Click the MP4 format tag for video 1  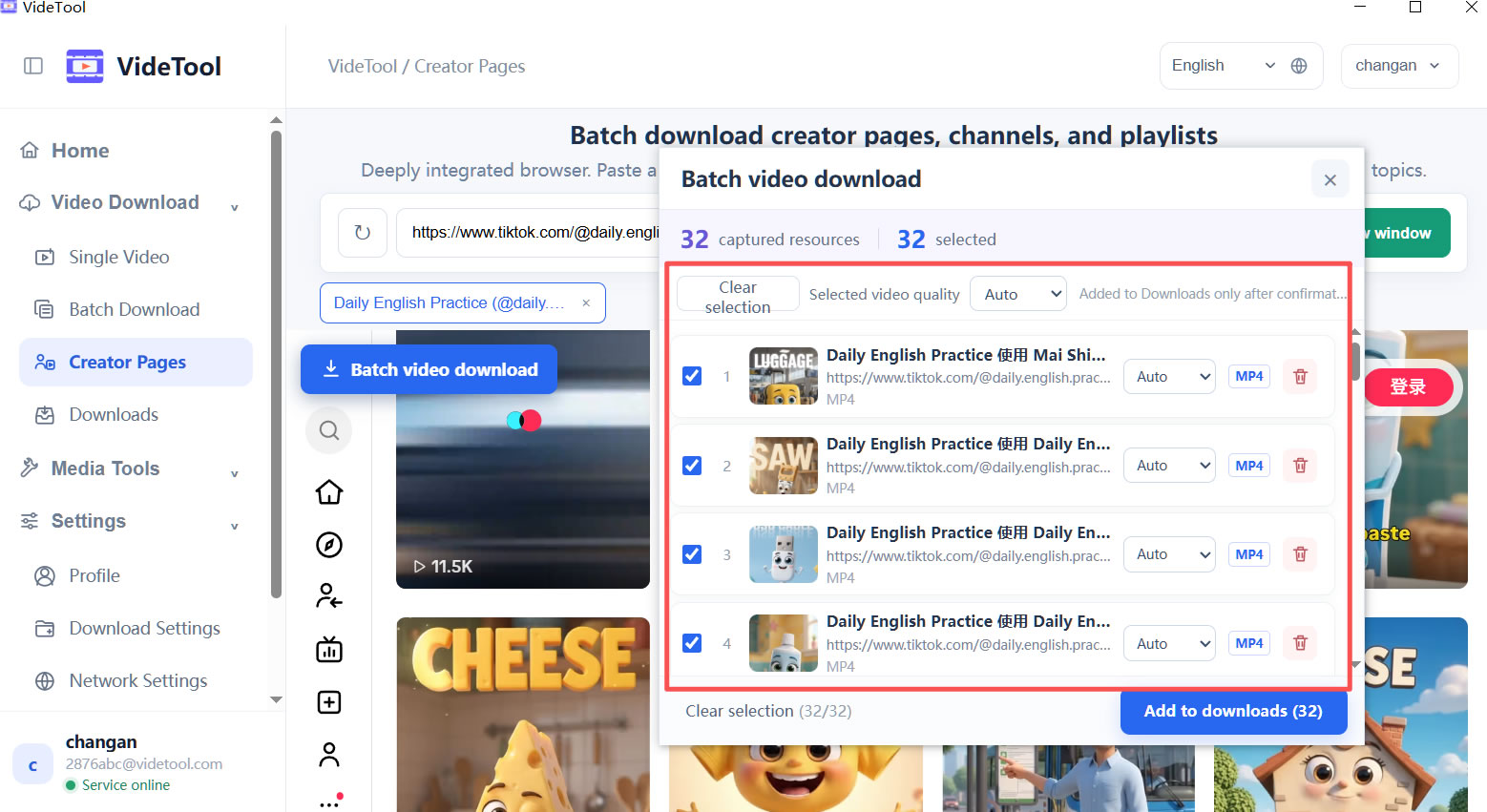point(1249,376)
